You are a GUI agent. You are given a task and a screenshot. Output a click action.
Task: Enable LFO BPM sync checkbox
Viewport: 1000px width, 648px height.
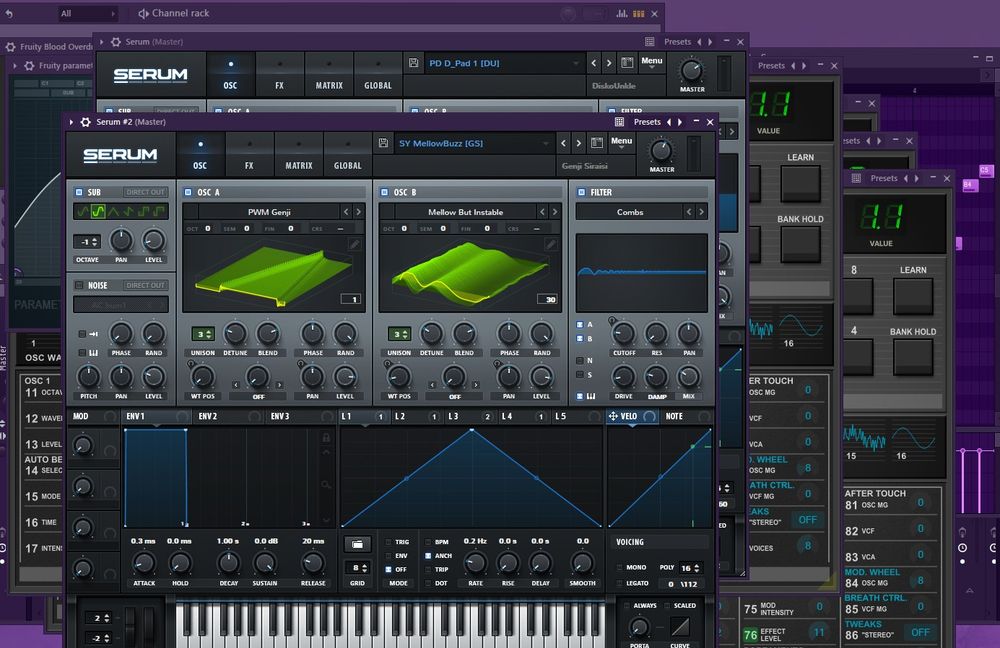click(428, 542)
